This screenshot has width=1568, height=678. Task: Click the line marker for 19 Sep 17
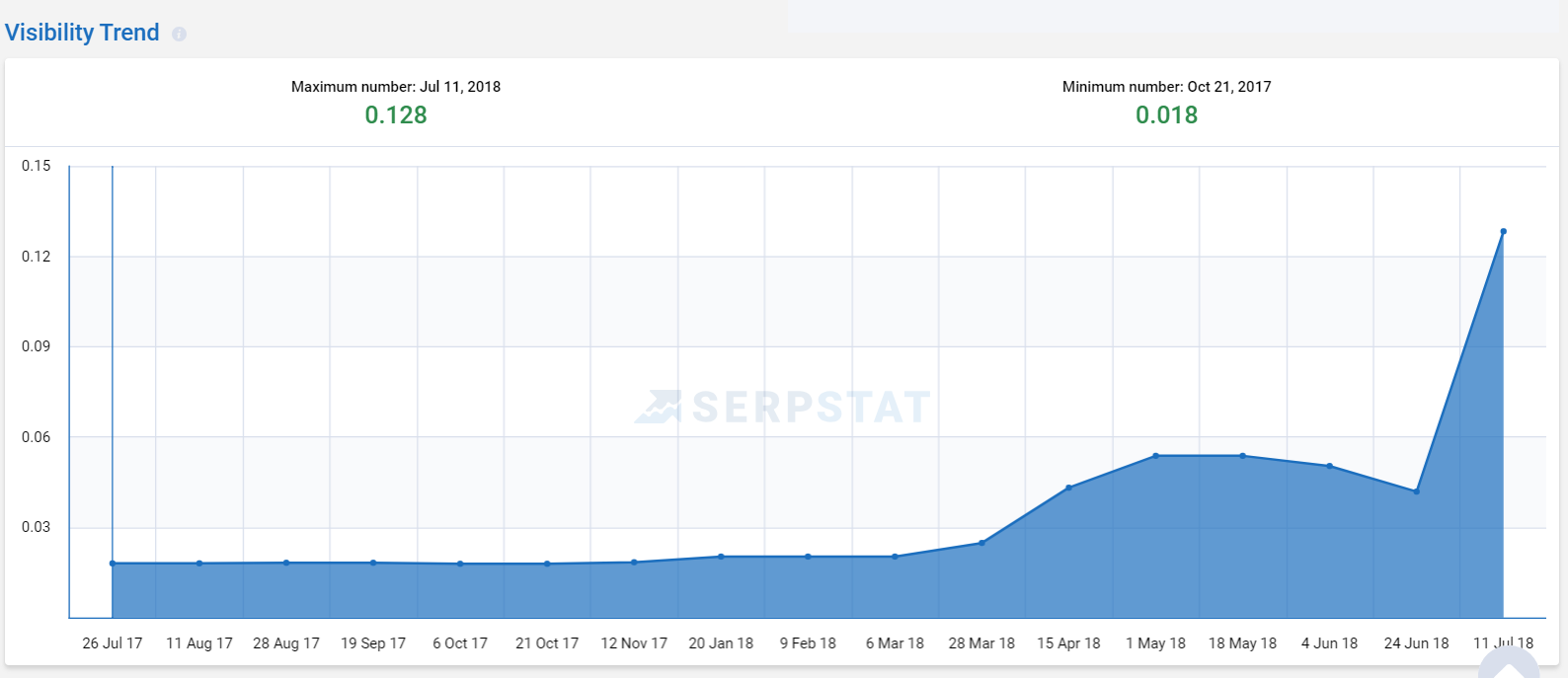point(373,563)
